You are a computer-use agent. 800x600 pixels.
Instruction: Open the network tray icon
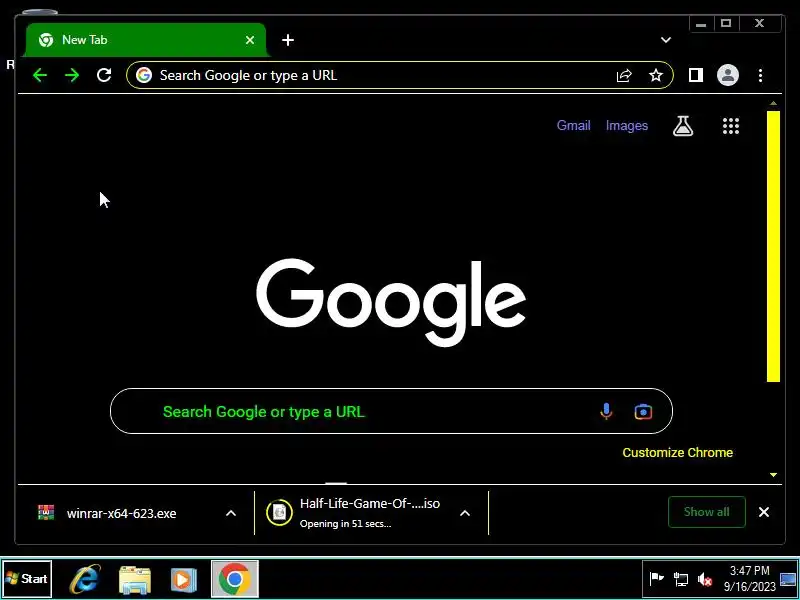(x=681, y=579)
